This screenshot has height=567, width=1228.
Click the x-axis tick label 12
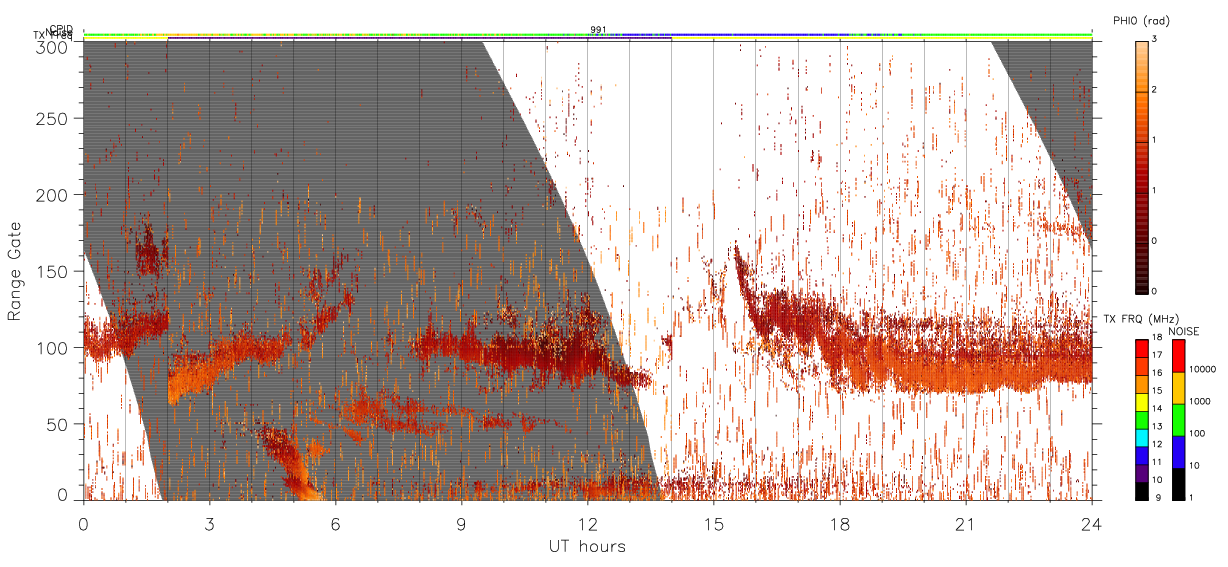pos(587,524)
